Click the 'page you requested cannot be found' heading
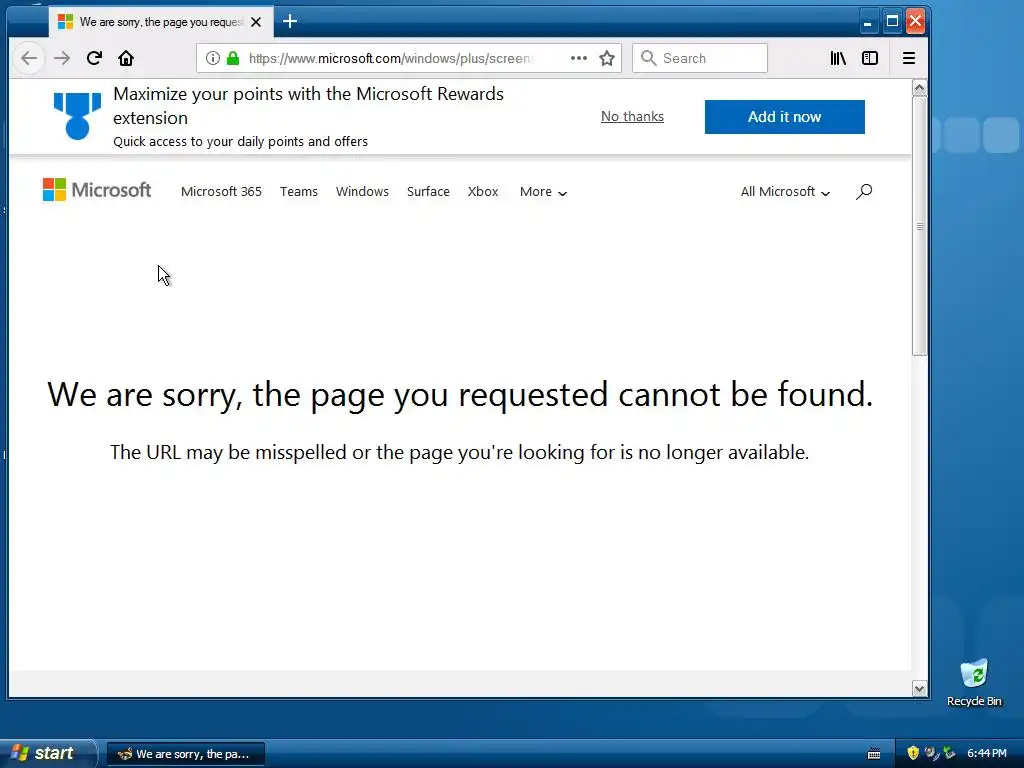 point(460,394)
